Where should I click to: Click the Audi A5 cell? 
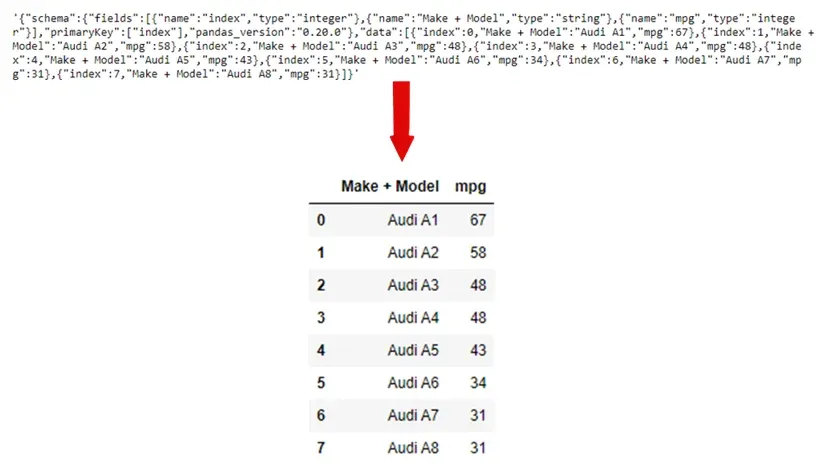pos(413,351)
